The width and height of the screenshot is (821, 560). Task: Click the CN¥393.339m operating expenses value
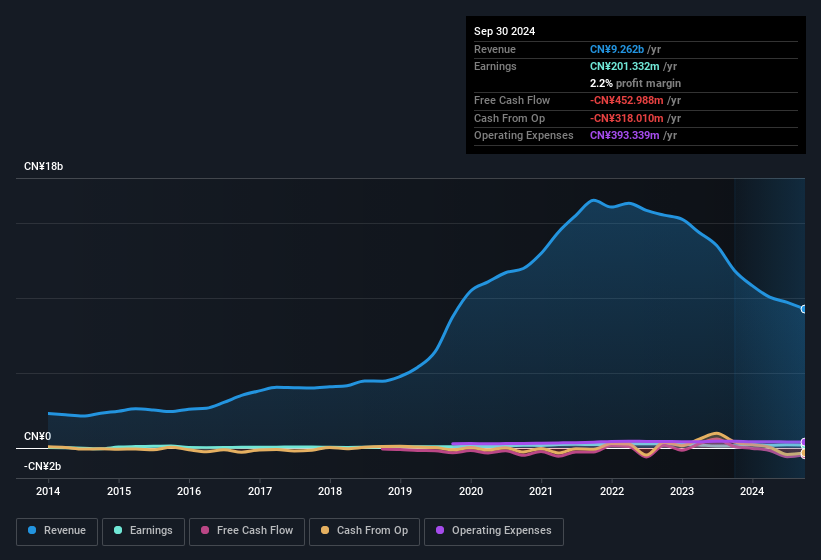(625, 136)
